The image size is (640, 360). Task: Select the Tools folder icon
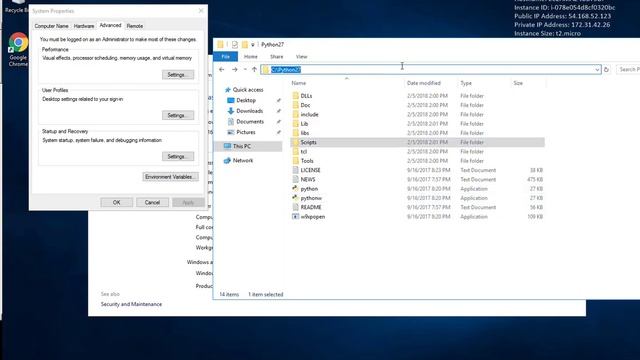(296, 161)
